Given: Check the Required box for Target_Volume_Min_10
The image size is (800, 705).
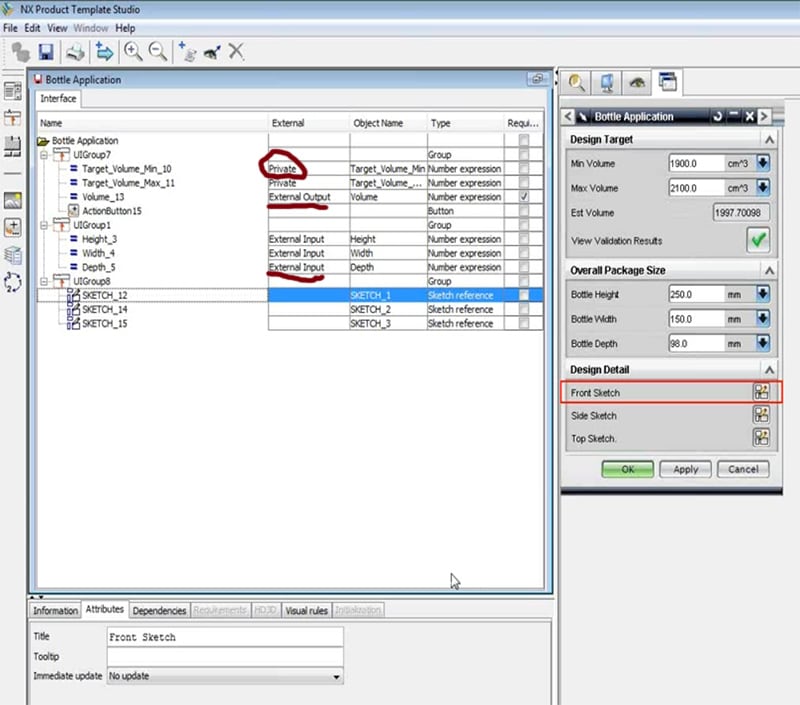Looking at the screenshot, I should (524, 169).
